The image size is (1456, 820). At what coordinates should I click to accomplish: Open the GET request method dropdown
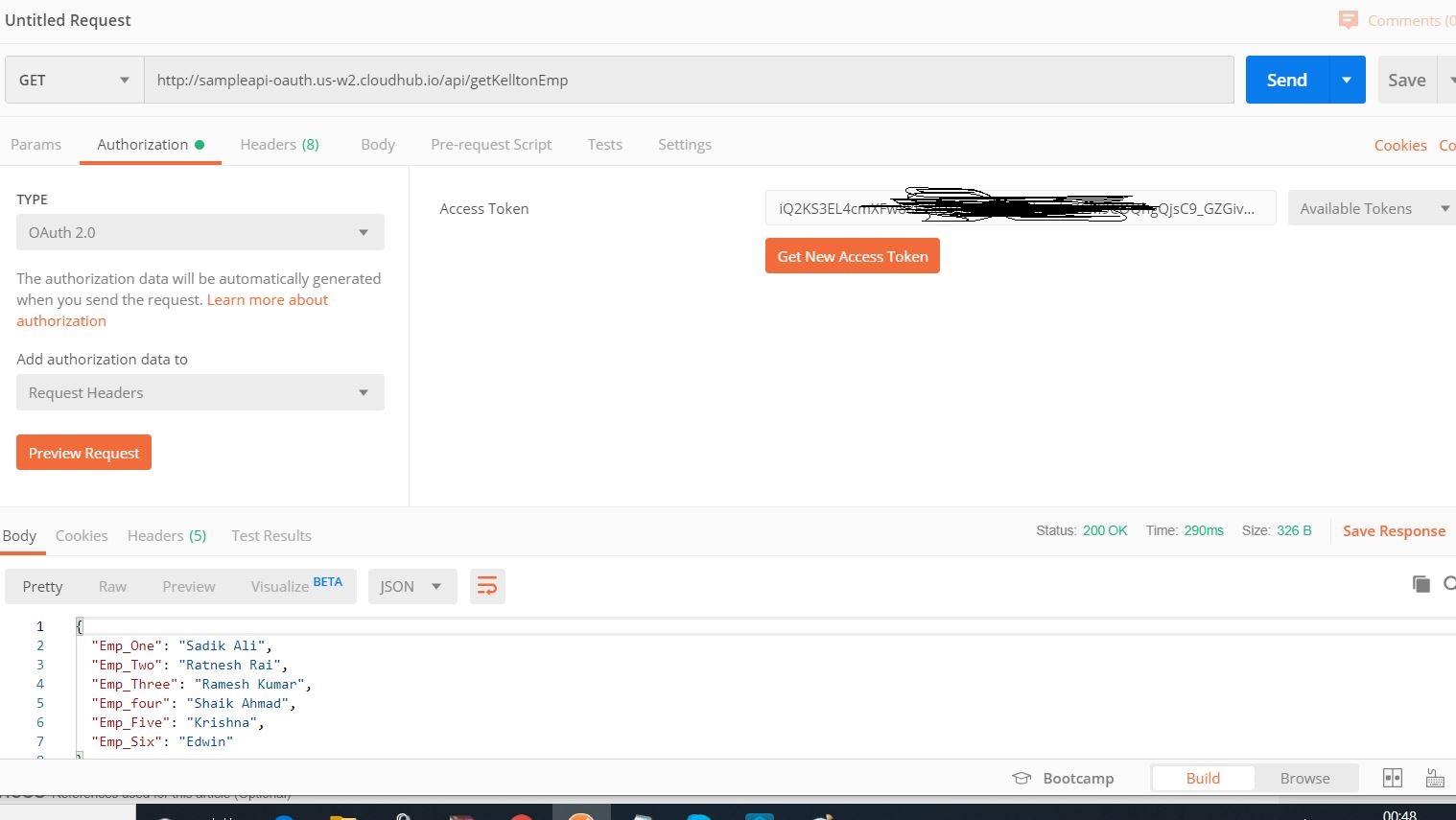point(72,80)
